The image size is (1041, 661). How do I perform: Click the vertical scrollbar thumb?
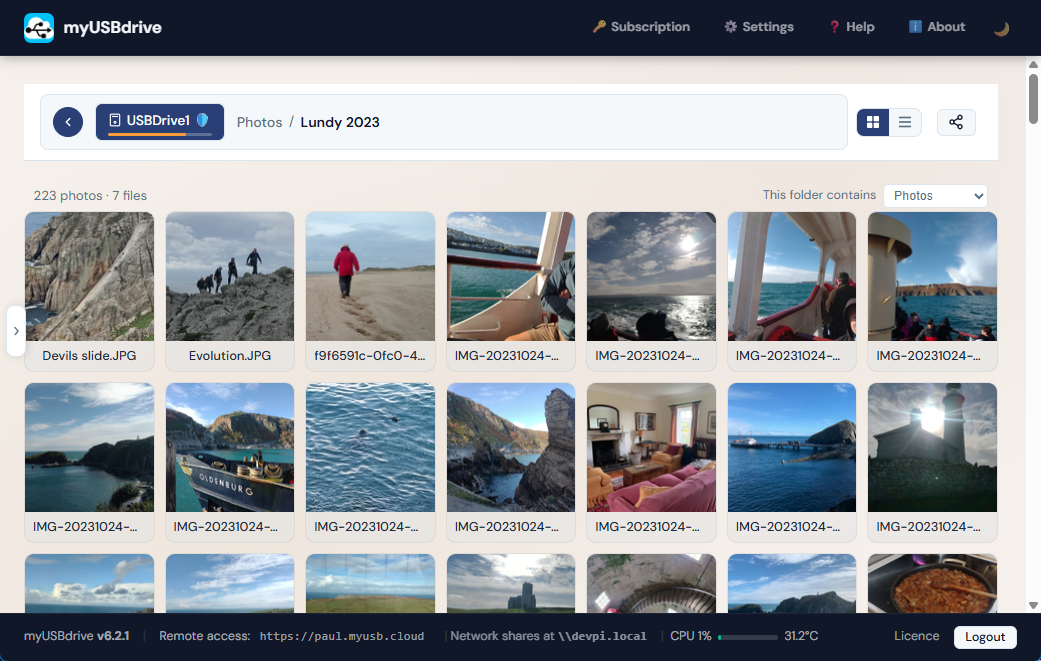click(x=1033, y=98)
